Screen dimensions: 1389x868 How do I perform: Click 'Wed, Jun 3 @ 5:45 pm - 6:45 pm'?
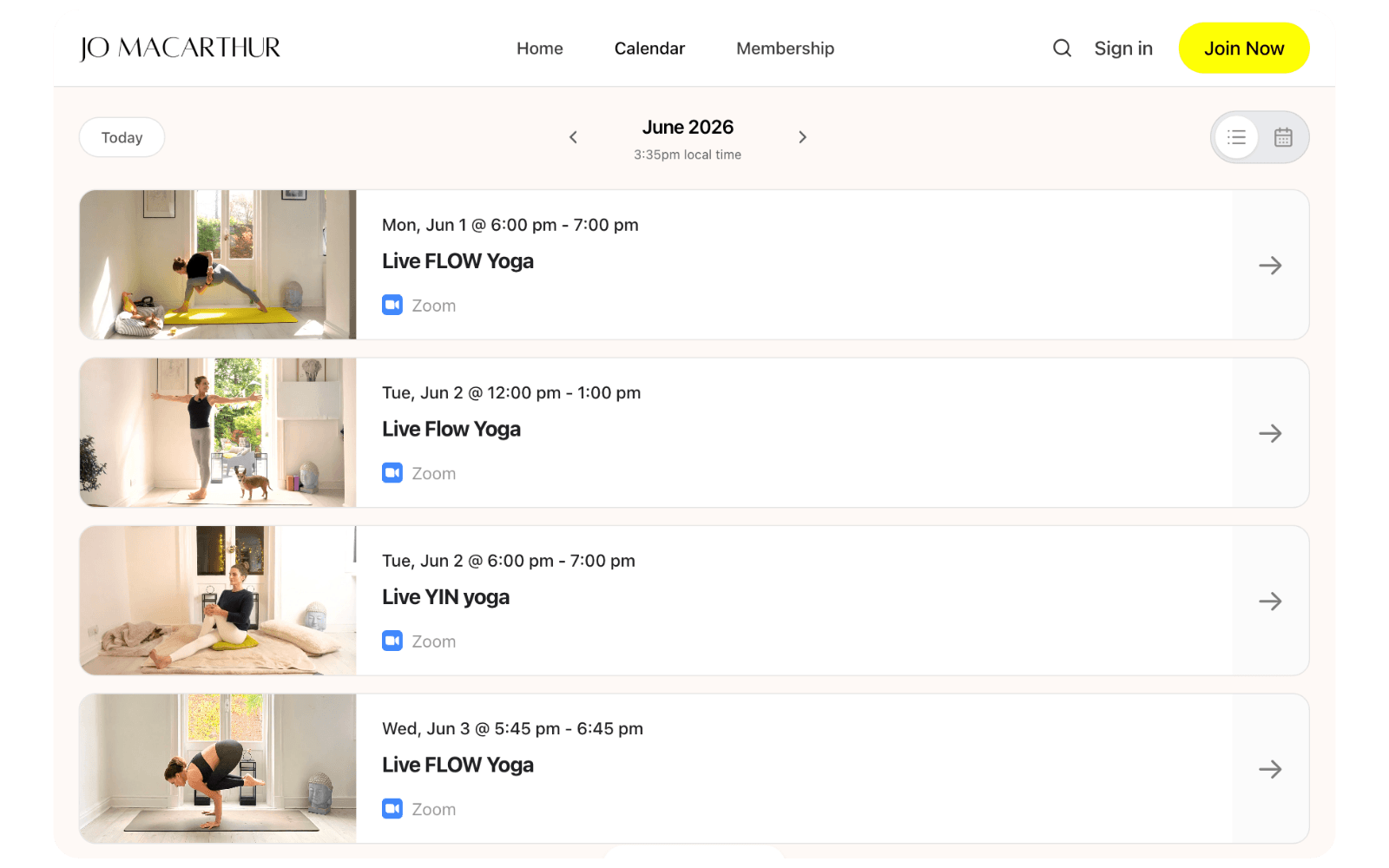pyautogui.click(x=512, y=729)
